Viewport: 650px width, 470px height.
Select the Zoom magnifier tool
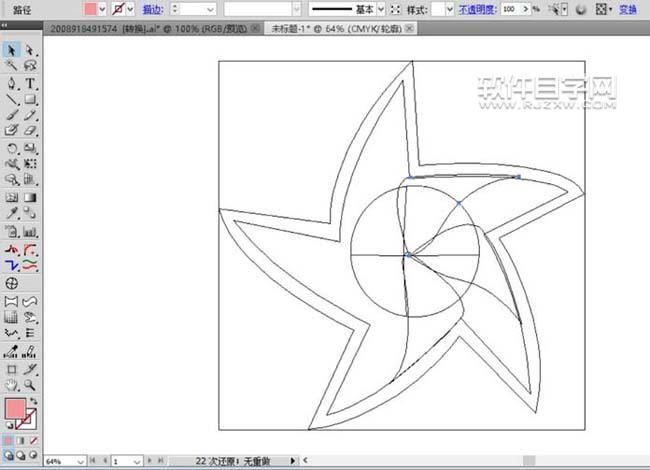coord(29,385)
